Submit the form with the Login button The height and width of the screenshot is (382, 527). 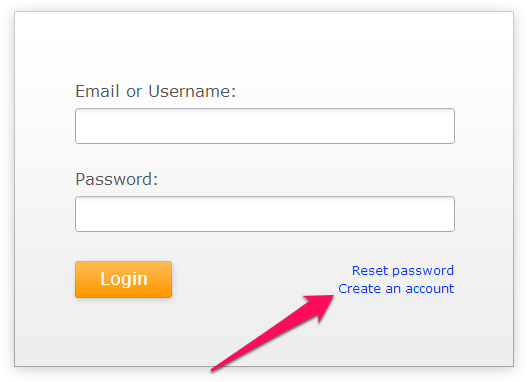click(x=123, y=279)
